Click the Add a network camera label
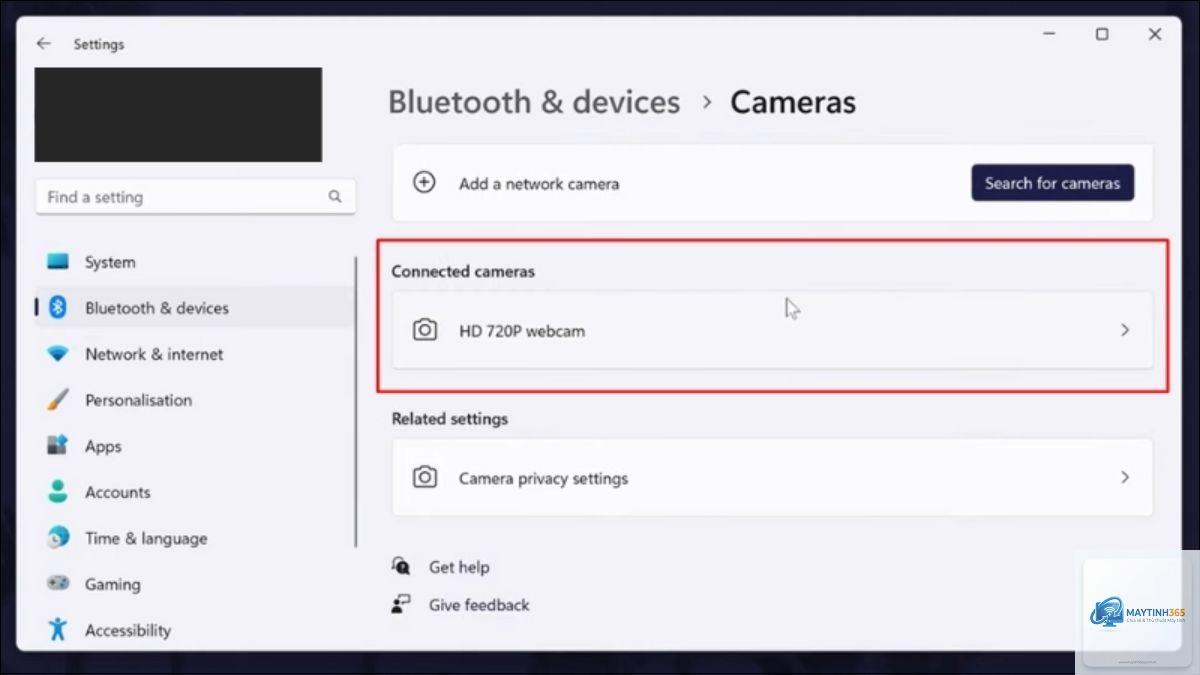1200x675 pixels. tap(539, 184)
